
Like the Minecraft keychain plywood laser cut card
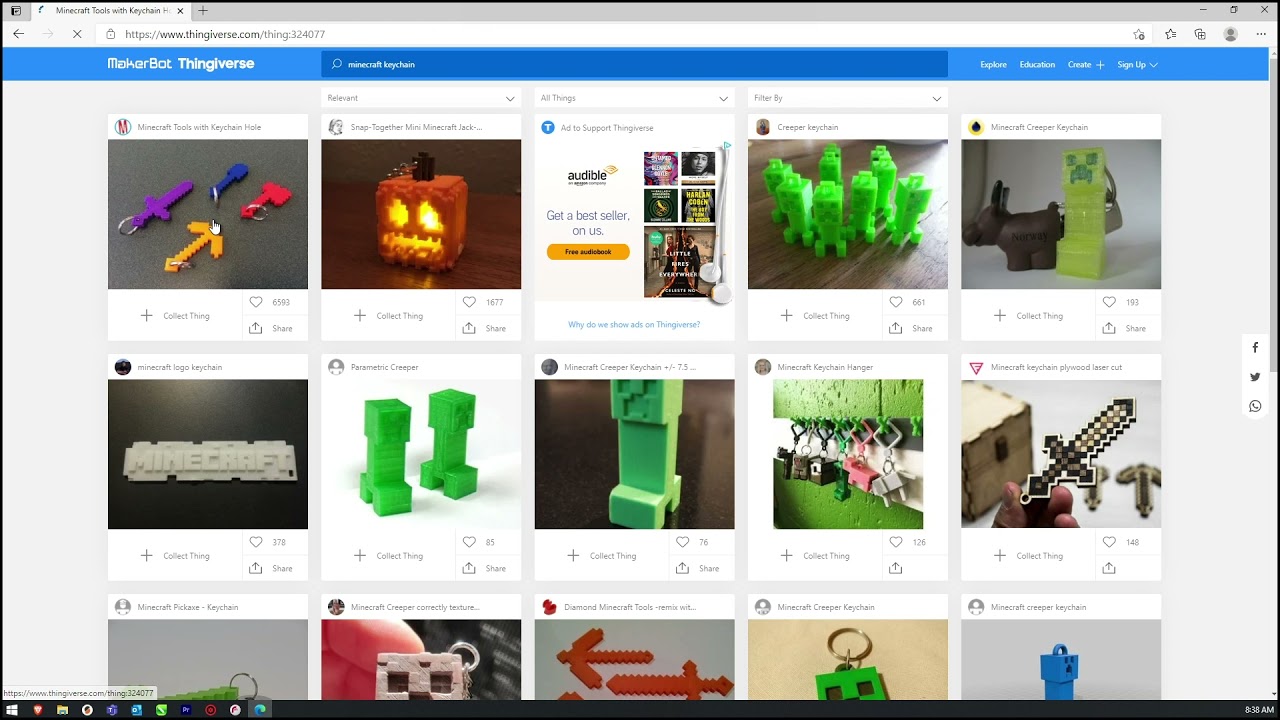point(1109,542)
